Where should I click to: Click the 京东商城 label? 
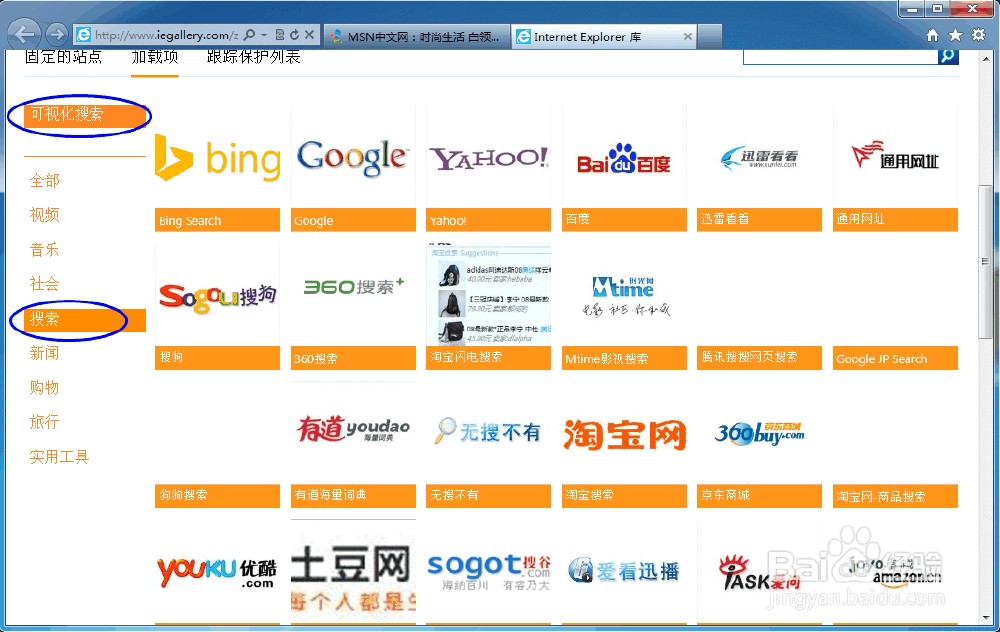click(760, 496)
